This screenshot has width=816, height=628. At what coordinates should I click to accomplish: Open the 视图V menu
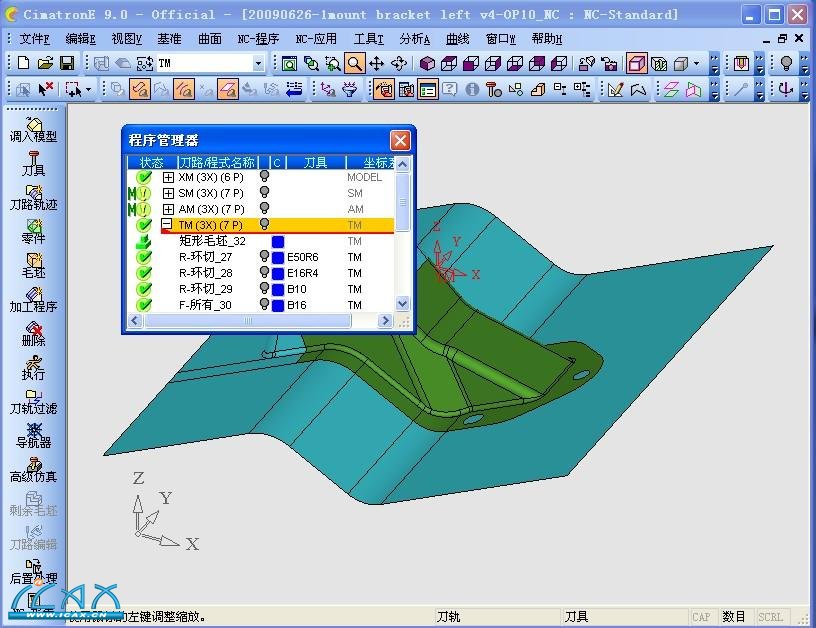pyautogui.click(x=126, y=39)
